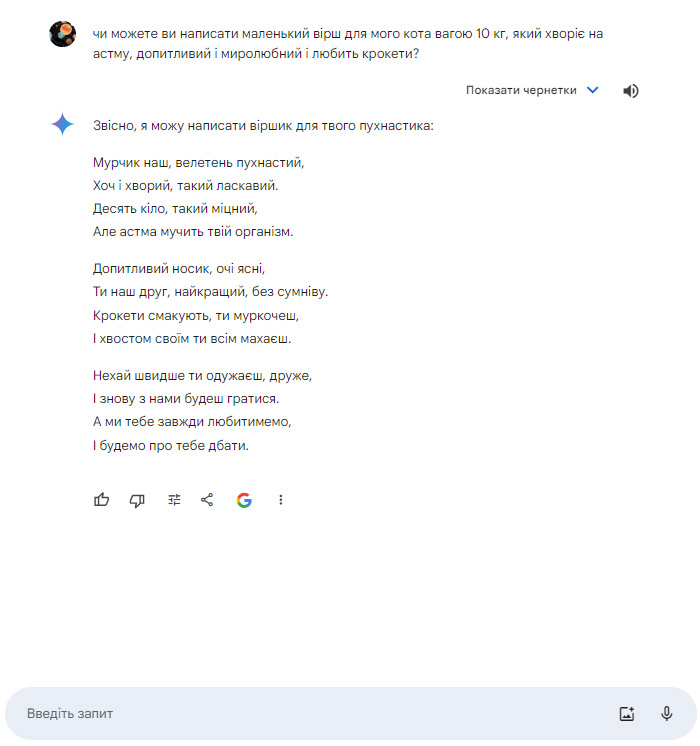
Task: Click the line Мурчик наш, велетень пухнастий
Action: (198, 163)
